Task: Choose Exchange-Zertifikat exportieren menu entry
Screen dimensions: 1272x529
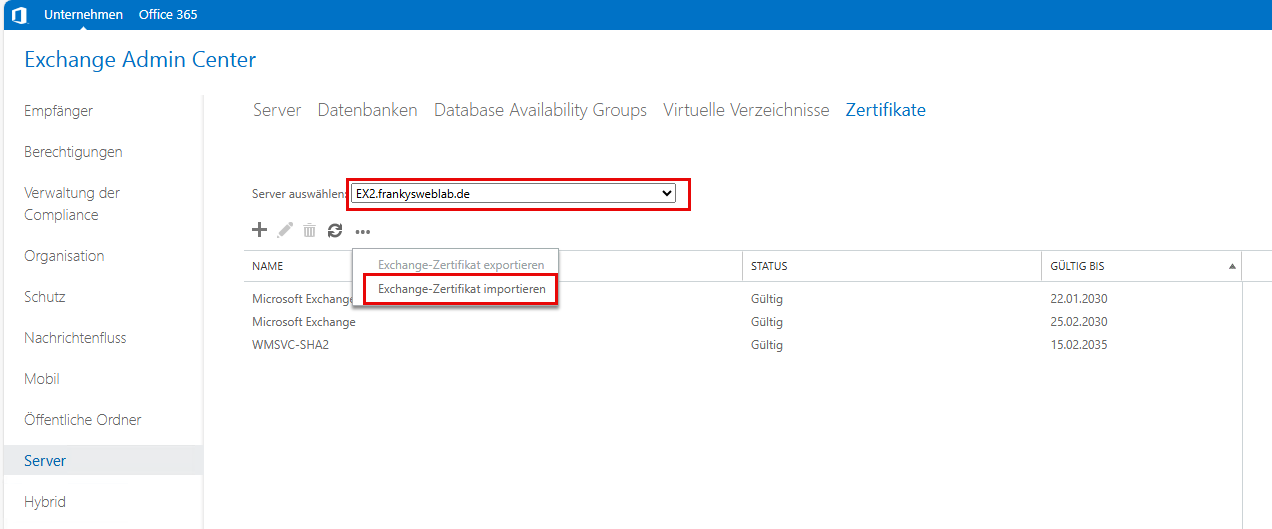Action: (x=461, y=265)
